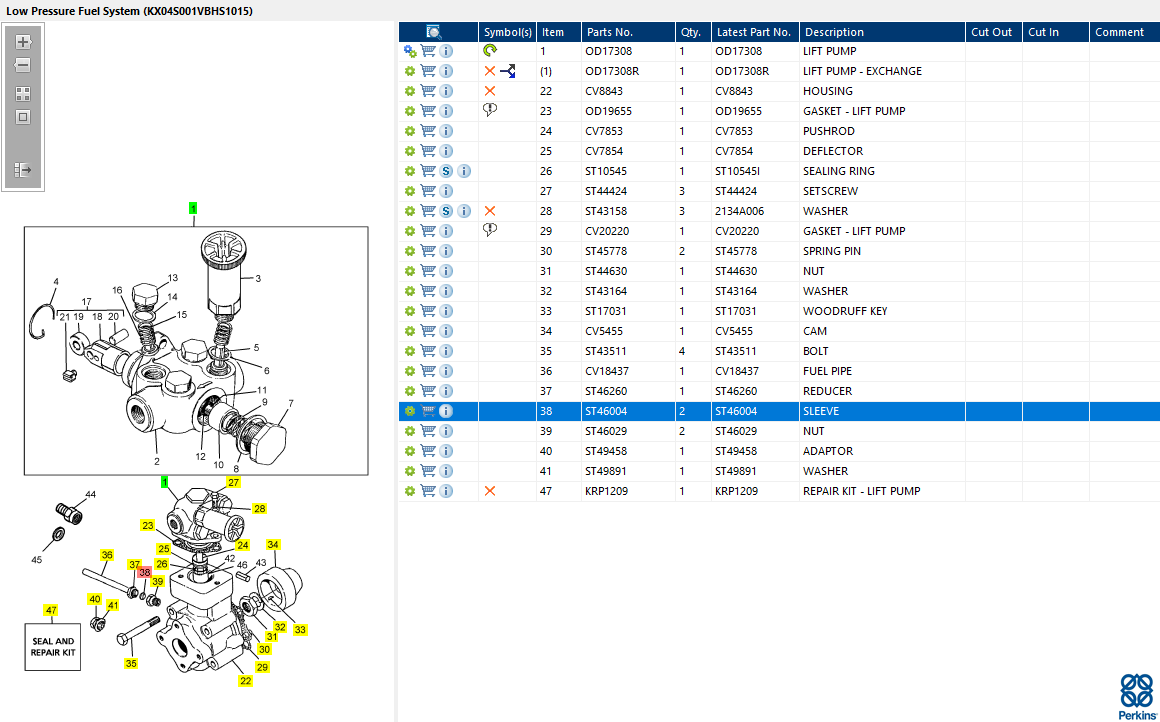Screen dimensions: 1160x722
Task: Open info for selected SLEEVE row
Action: (446, 411)
